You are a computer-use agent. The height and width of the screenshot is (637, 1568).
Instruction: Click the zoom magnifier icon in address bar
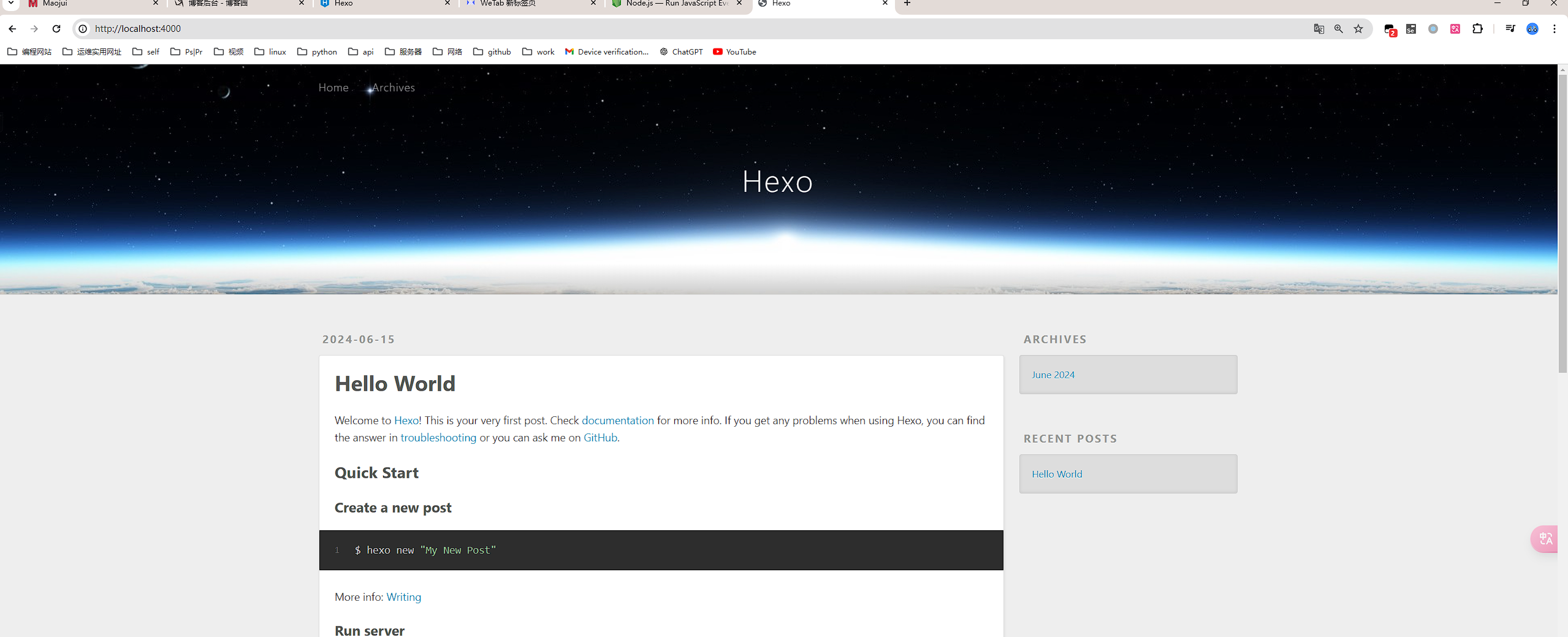point(1339,29)
